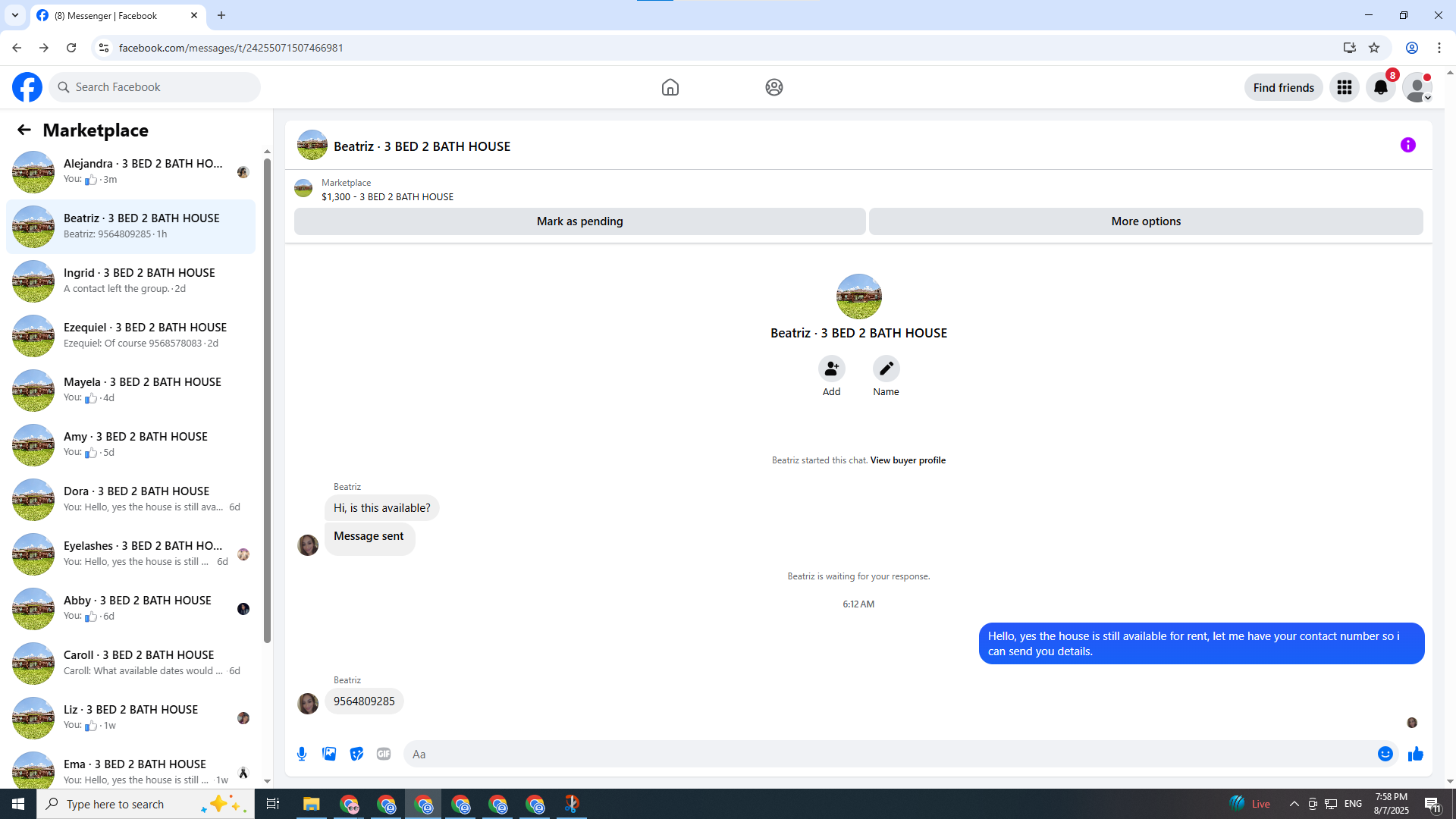
Task: Open the Ezequiel conversation
Action: click(131, 335)
